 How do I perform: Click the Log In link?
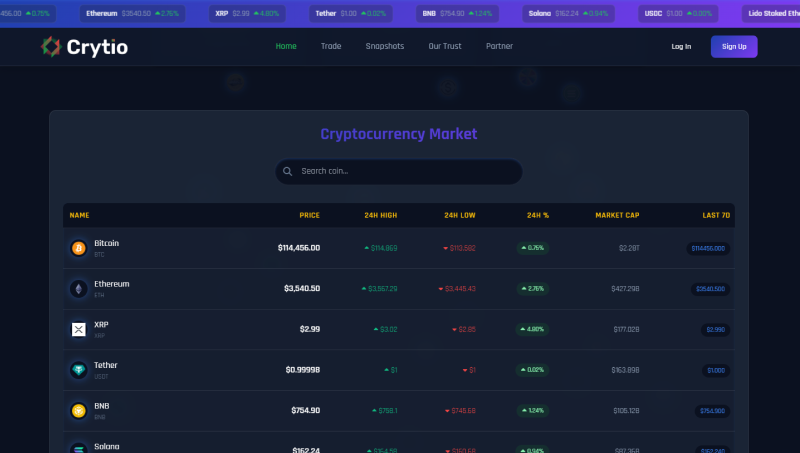point(681,46)
